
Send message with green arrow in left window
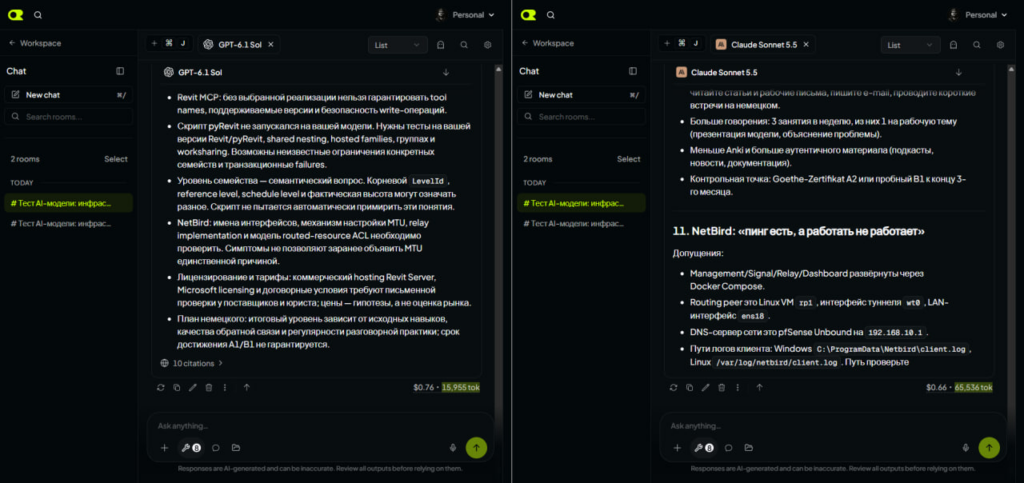[x=476, y=448]
